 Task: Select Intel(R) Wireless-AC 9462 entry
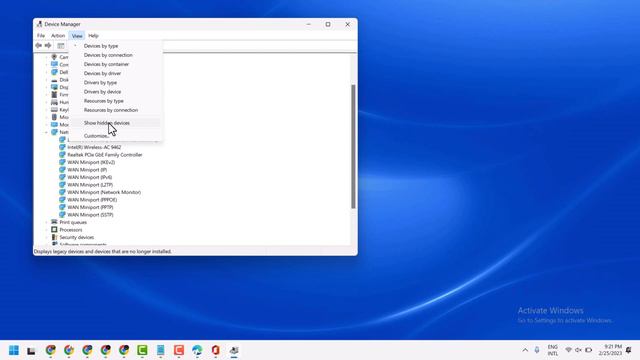click(94, 147)
